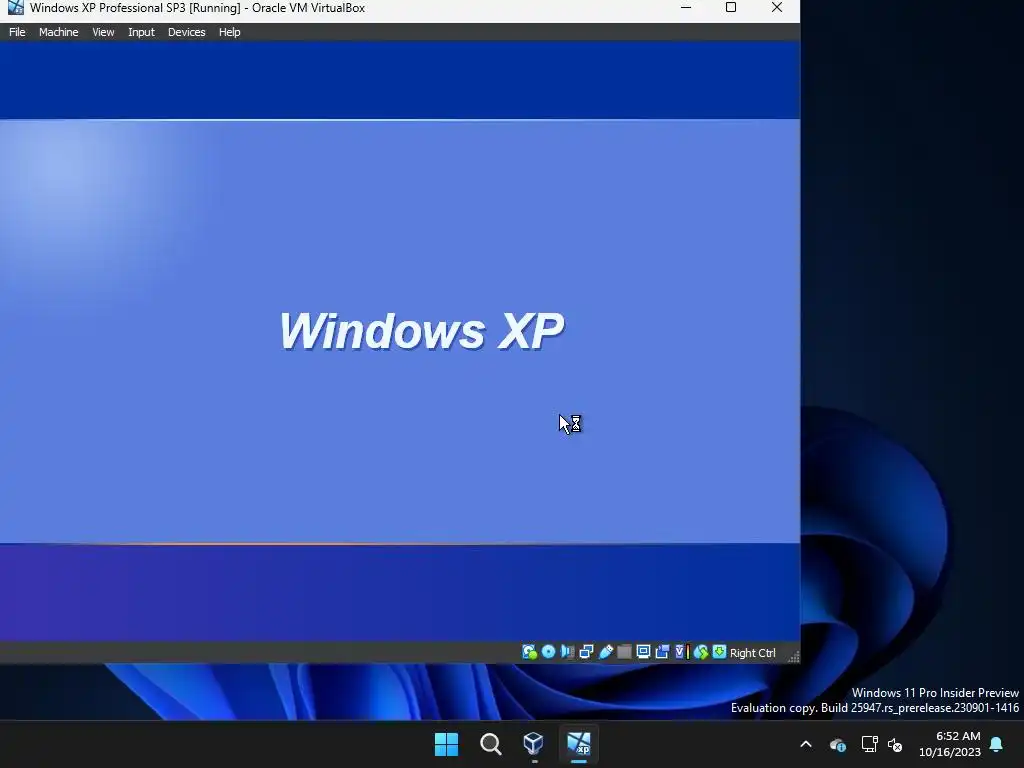1024x768 pixels.
Task: Open the Devices menu
Action: pos(186,32)
